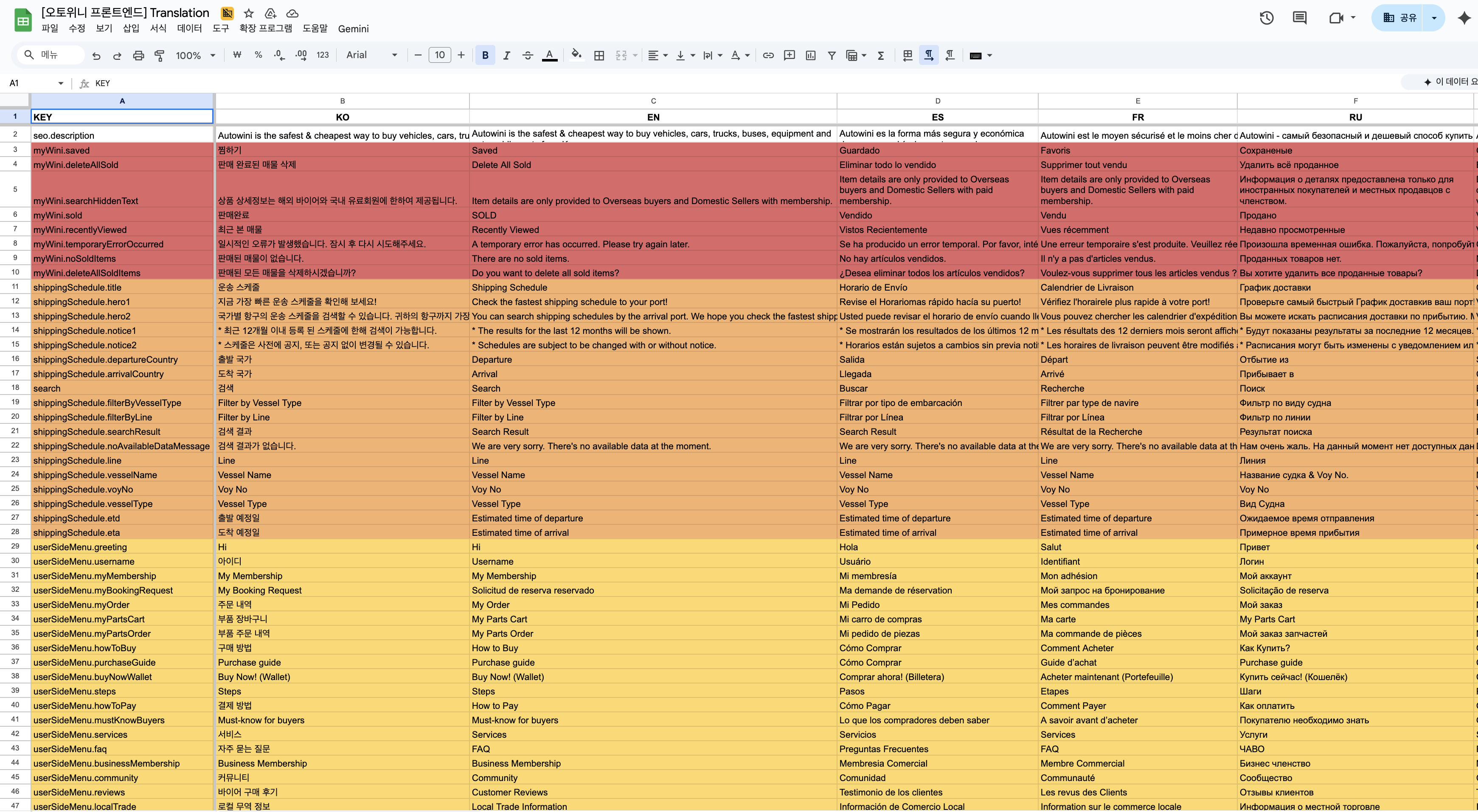Open the Arial font dropdown
The height and width of the screenshot is (812, 1478).
click(371, 56)
